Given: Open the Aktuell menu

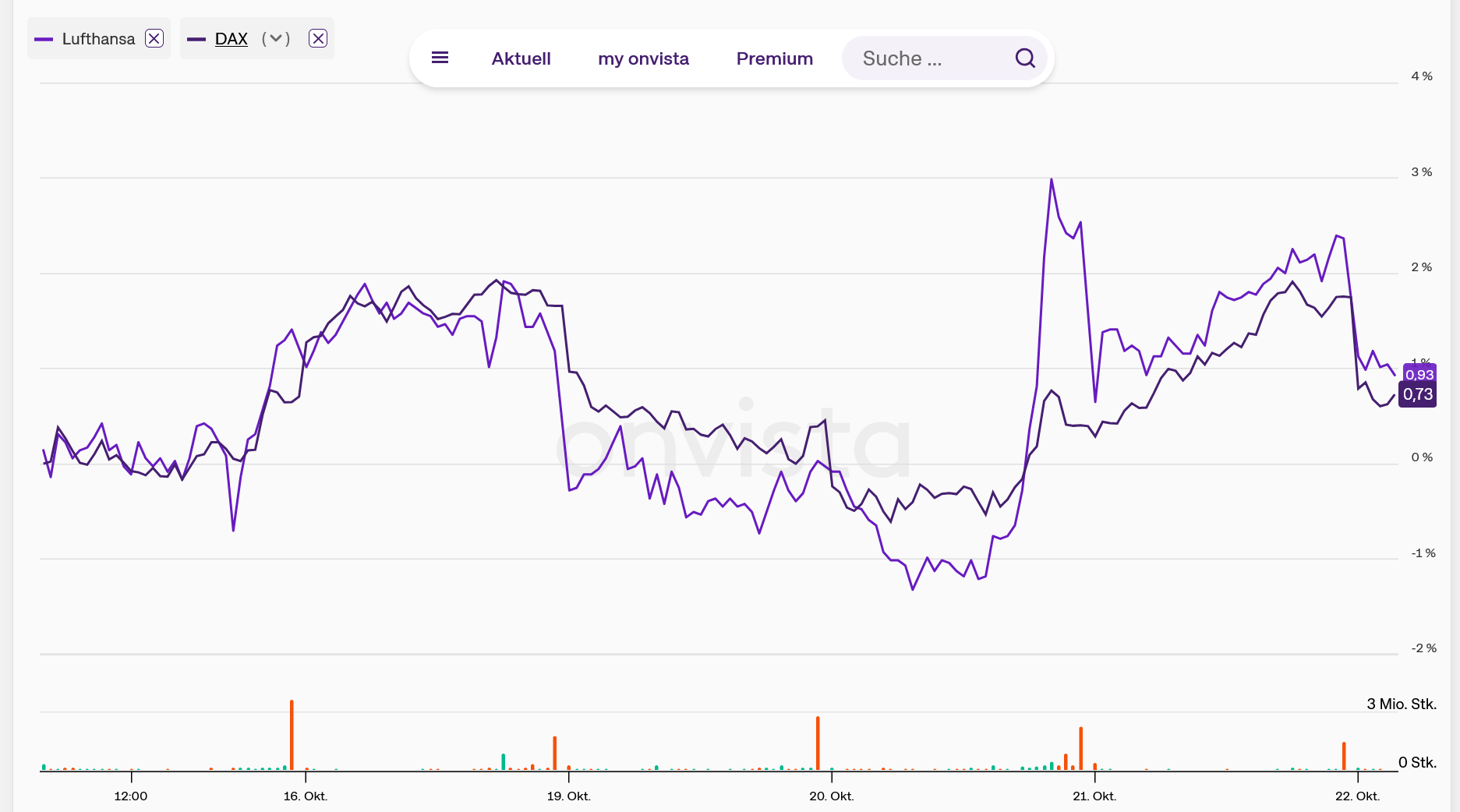Looking at the screenshot, I should (521, 58).
